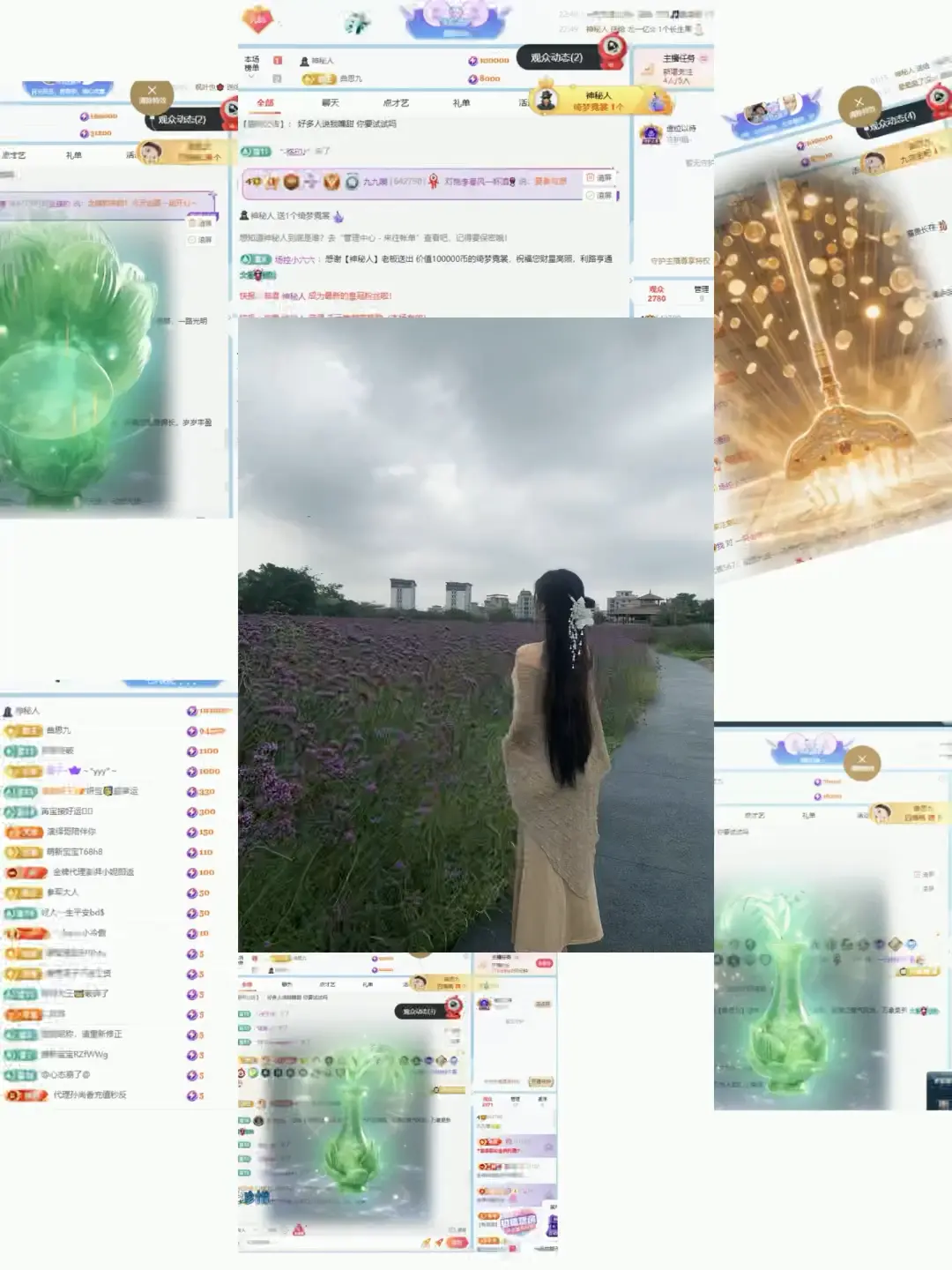
Task: Open the 礼单 tab in top-center panel
Action: (461, 103)
